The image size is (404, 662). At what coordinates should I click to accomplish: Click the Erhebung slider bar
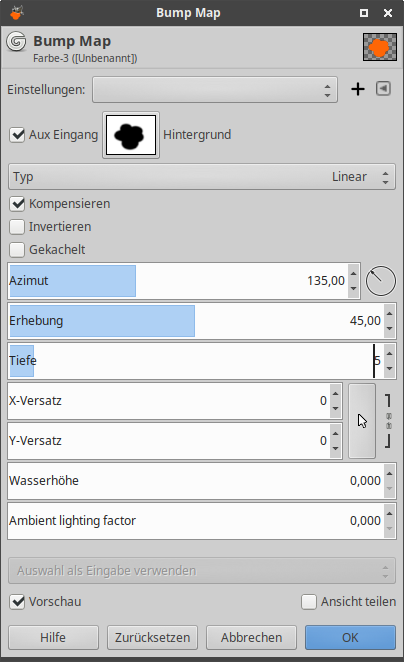(x=196, y=321)
